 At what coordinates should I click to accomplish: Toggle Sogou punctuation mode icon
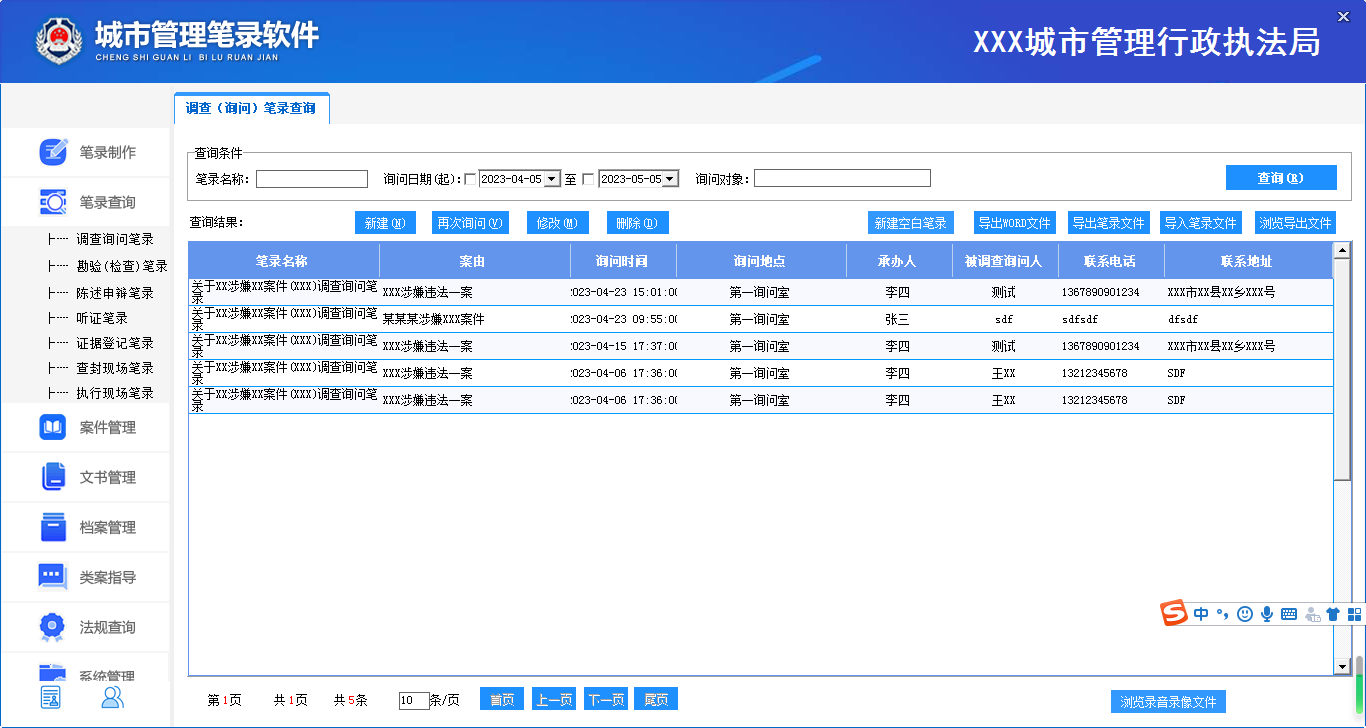(1222, 614)
